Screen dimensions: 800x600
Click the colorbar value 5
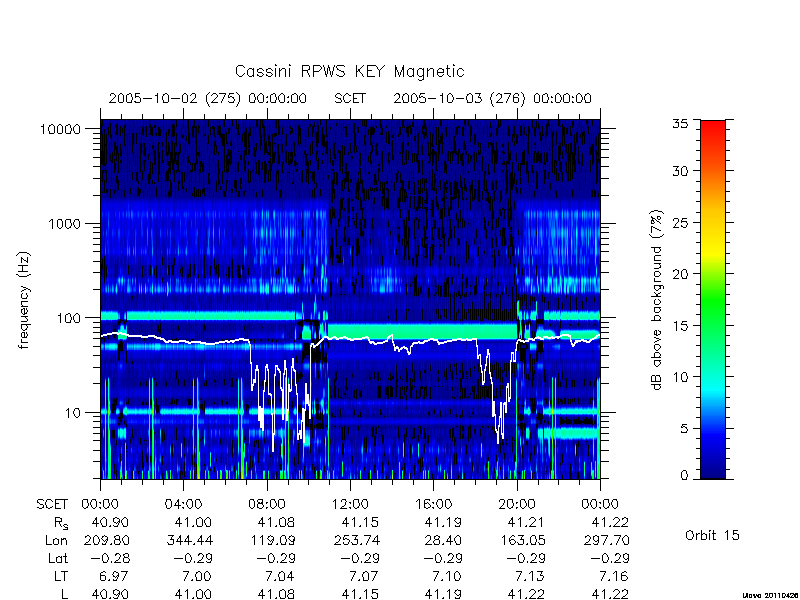684,429
